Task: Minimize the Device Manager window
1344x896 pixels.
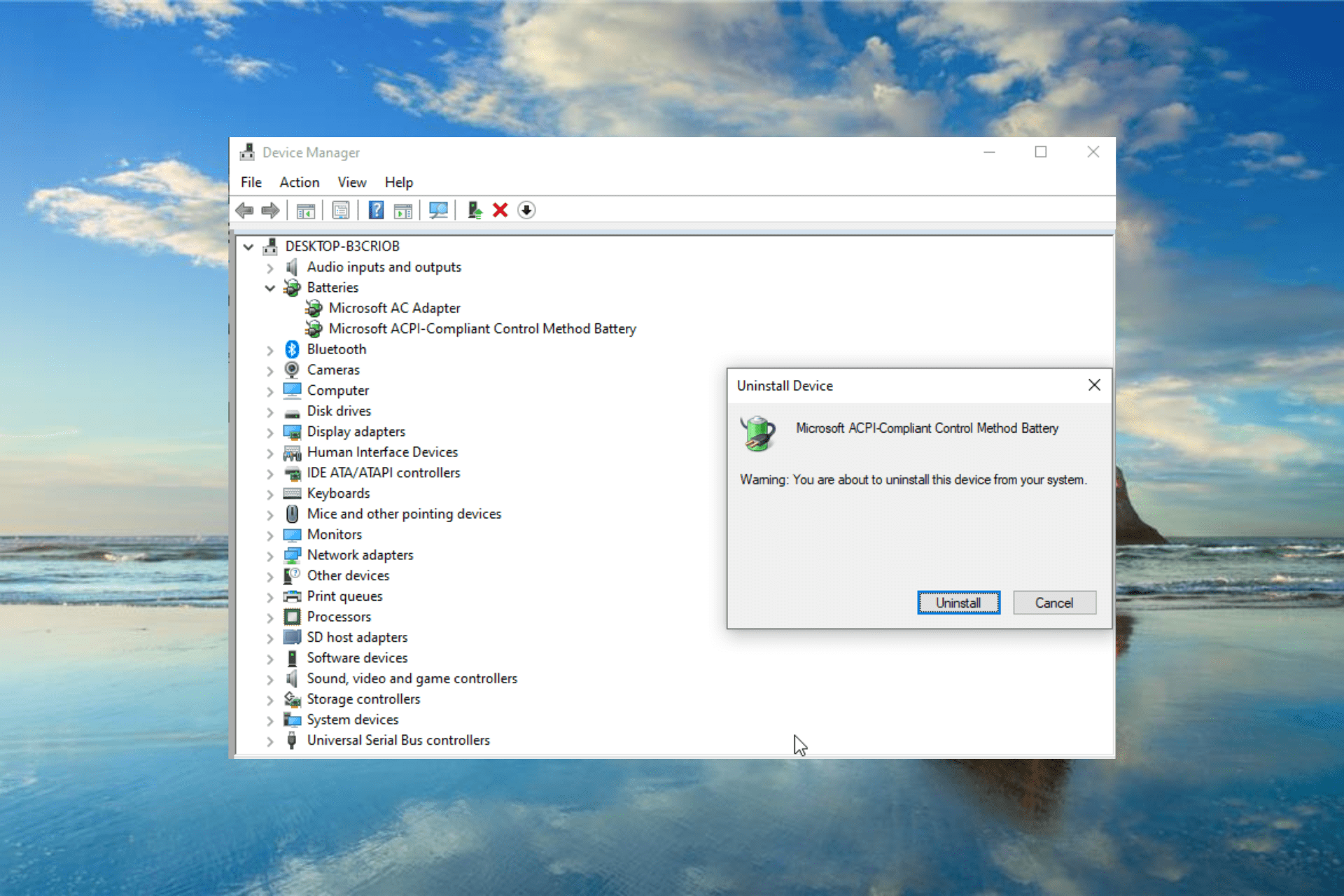Action: pos(989,152)
